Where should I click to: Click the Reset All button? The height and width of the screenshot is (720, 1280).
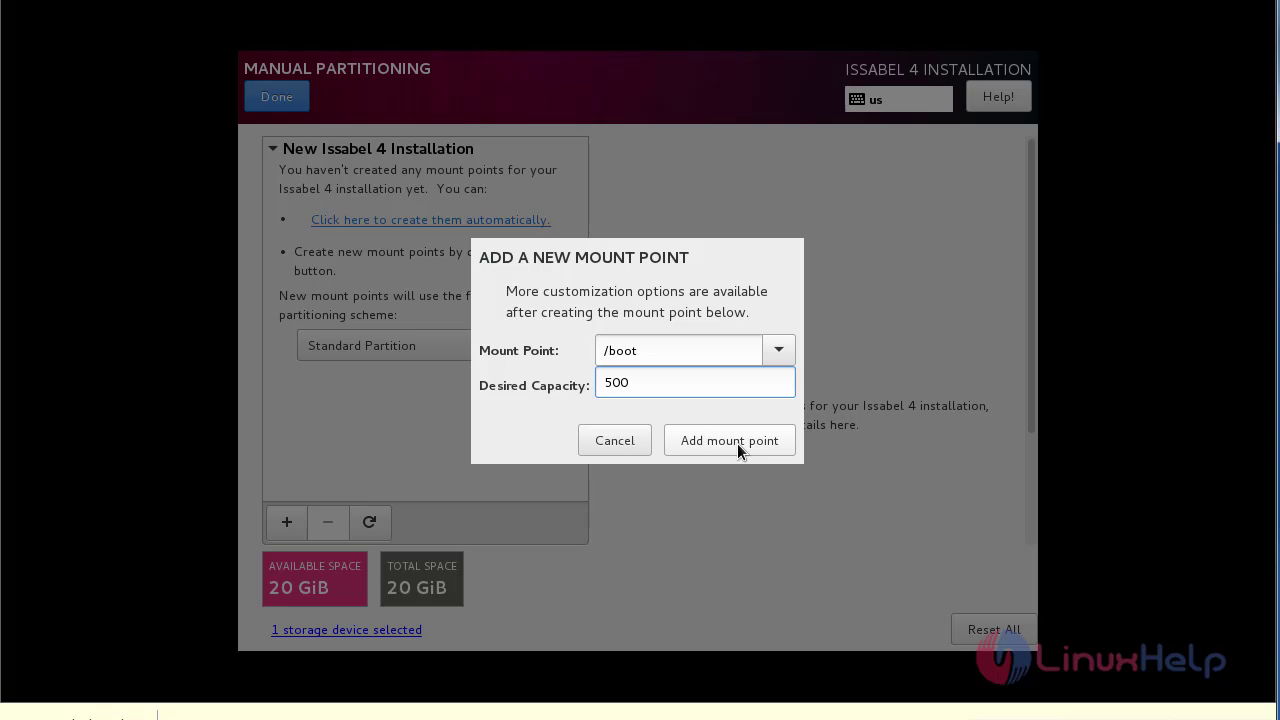click(x=994, y=629)
